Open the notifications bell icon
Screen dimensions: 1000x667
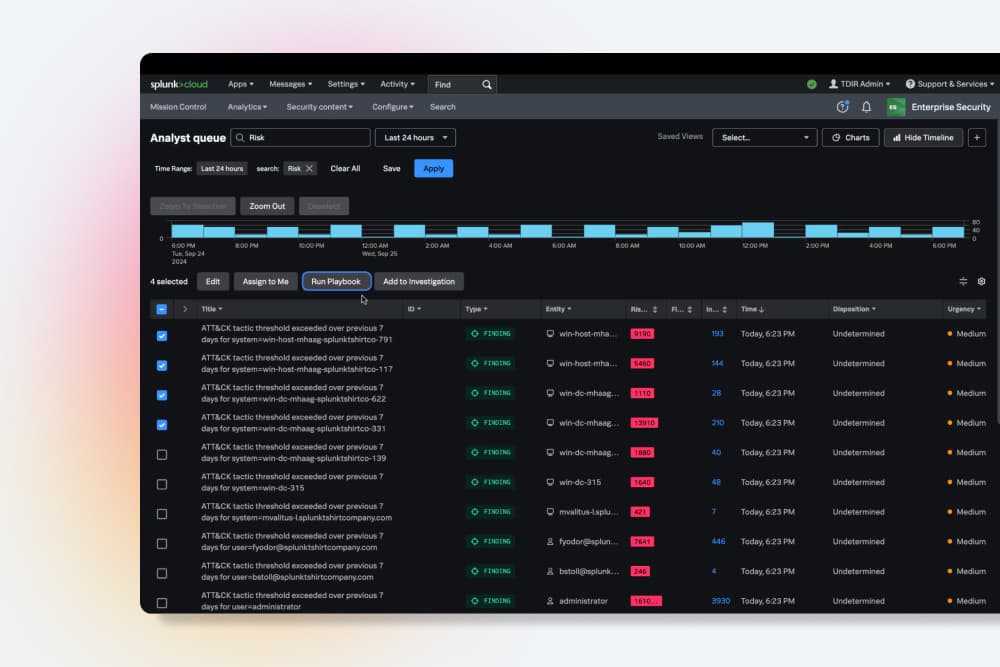tap(866, 107)
